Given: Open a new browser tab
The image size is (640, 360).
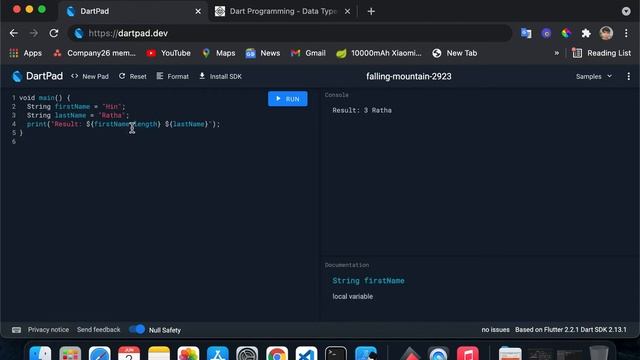Looking at the screenshot, I should [371, 11].
